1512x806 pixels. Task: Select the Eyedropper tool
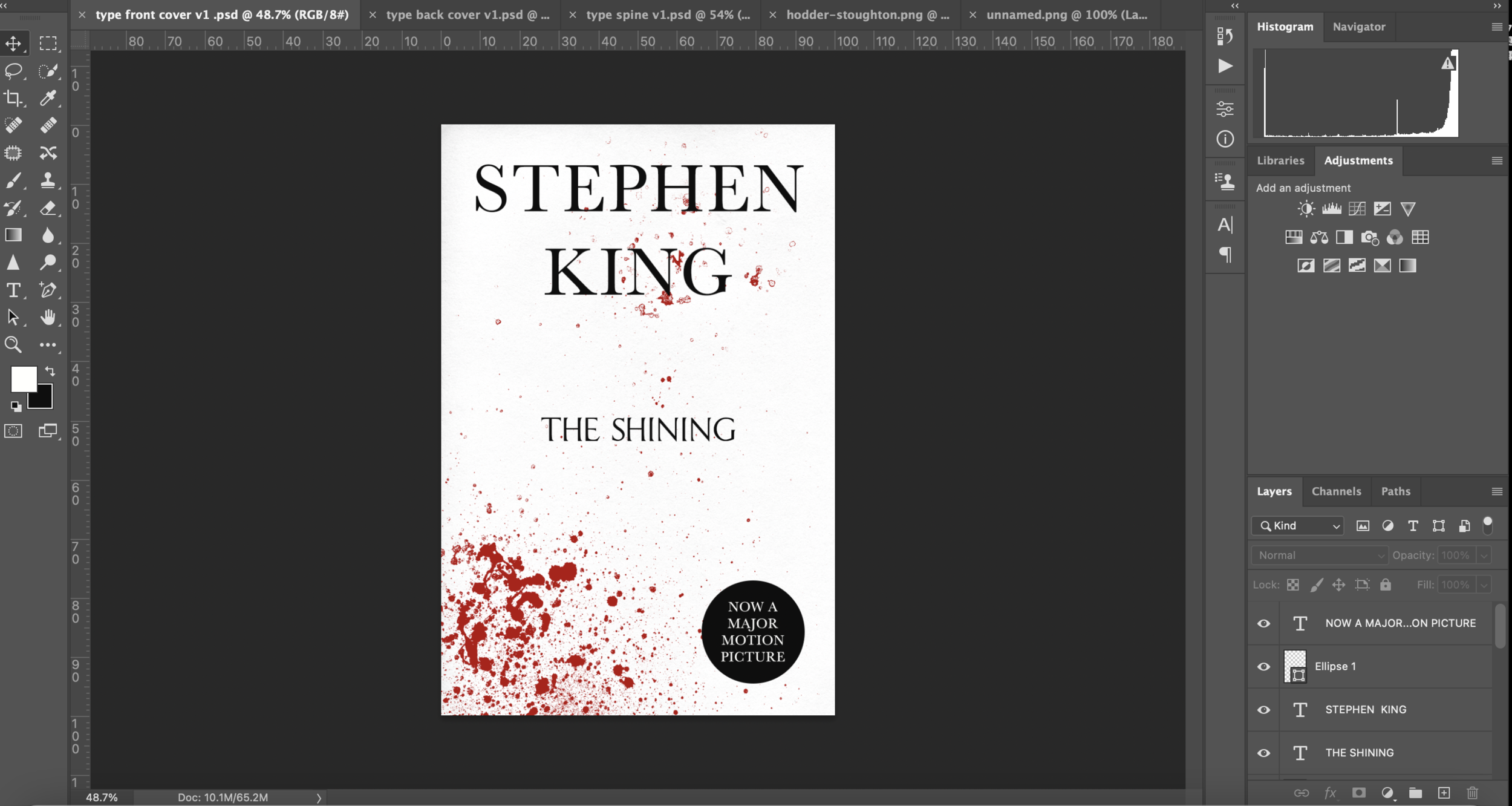(x=48, y=98)
